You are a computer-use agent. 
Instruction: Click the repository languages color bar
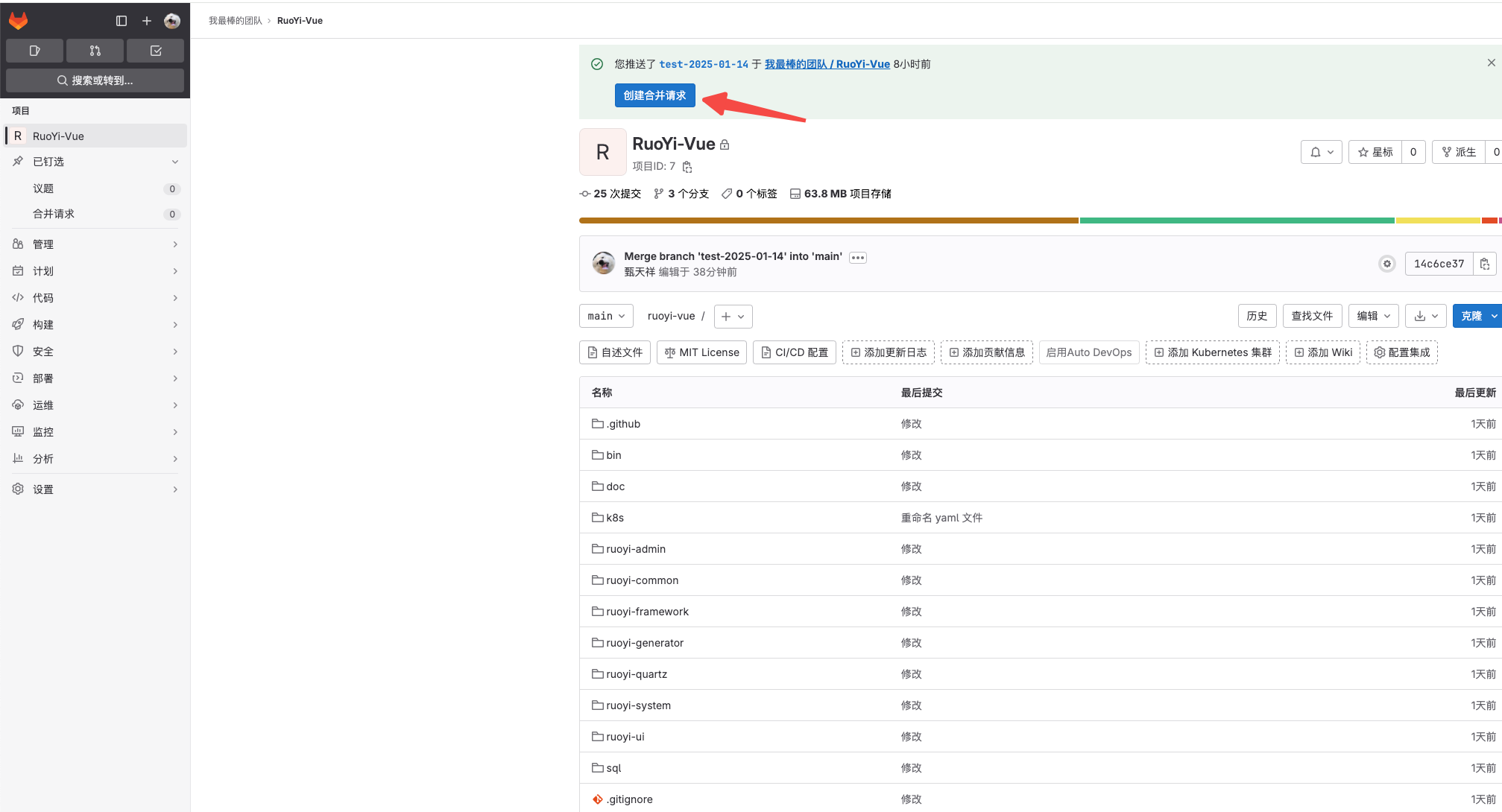[x=827, y=221]
